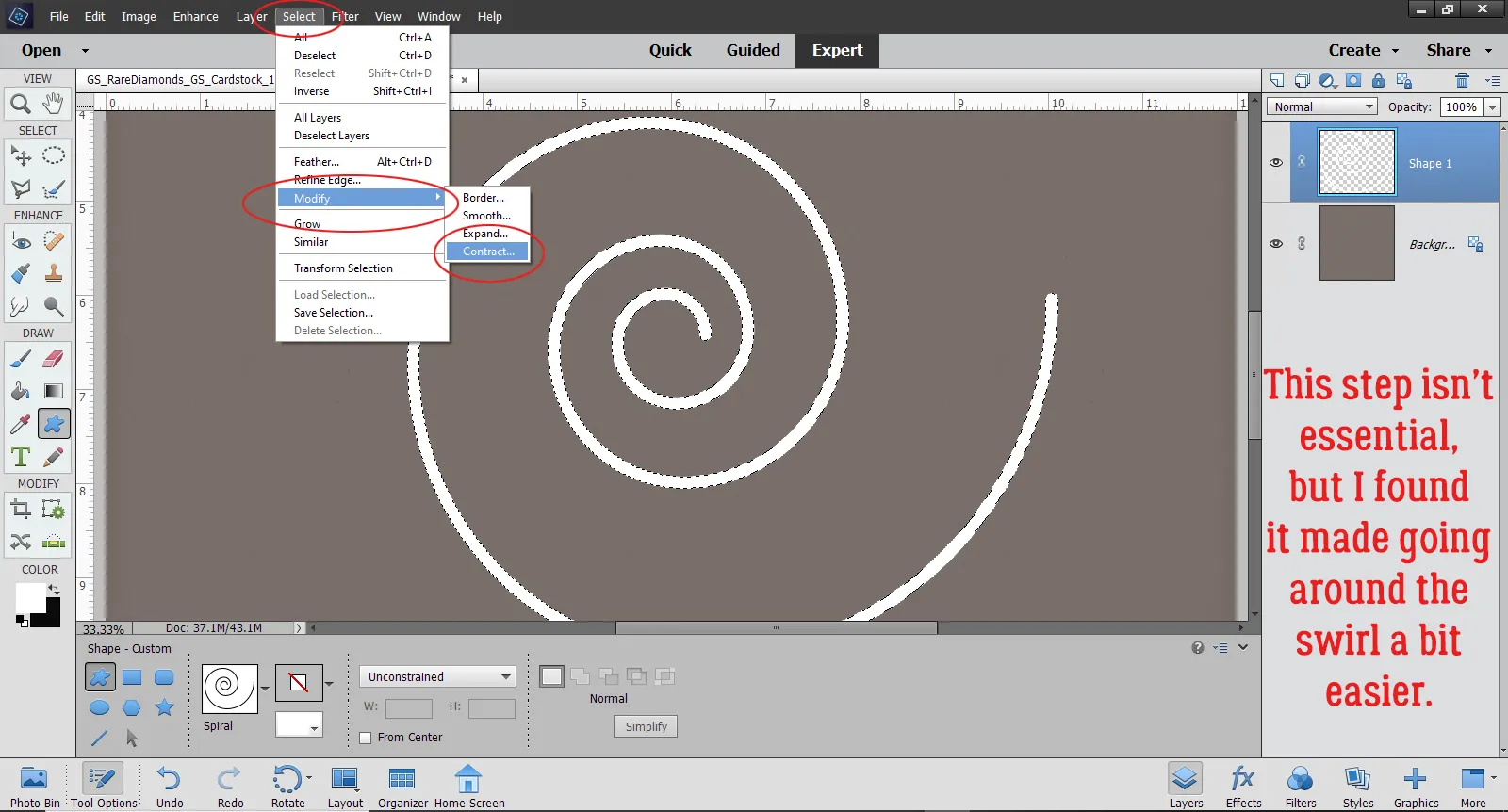The height and width of the screenshot is (812, 1508).
Task: Click the Undo button
Action: tap(170, 787)
